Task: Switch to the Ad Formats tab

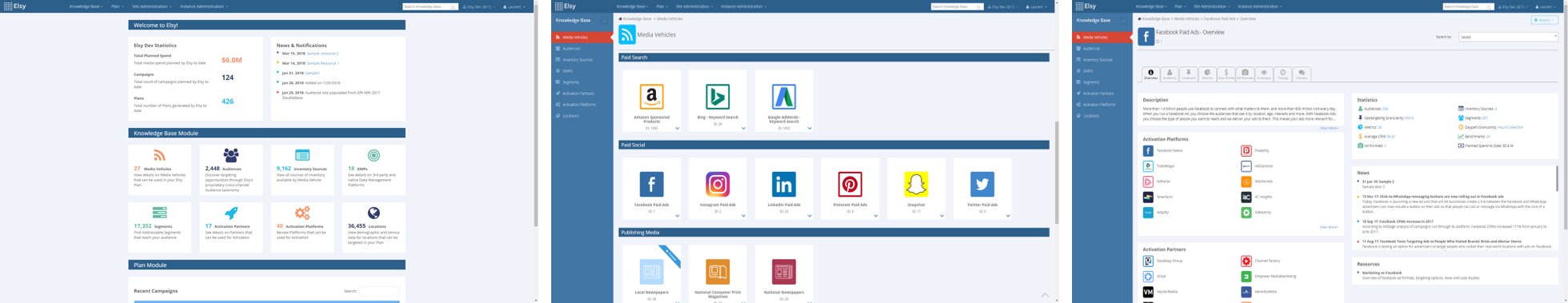Action: tap(1245, 74)
